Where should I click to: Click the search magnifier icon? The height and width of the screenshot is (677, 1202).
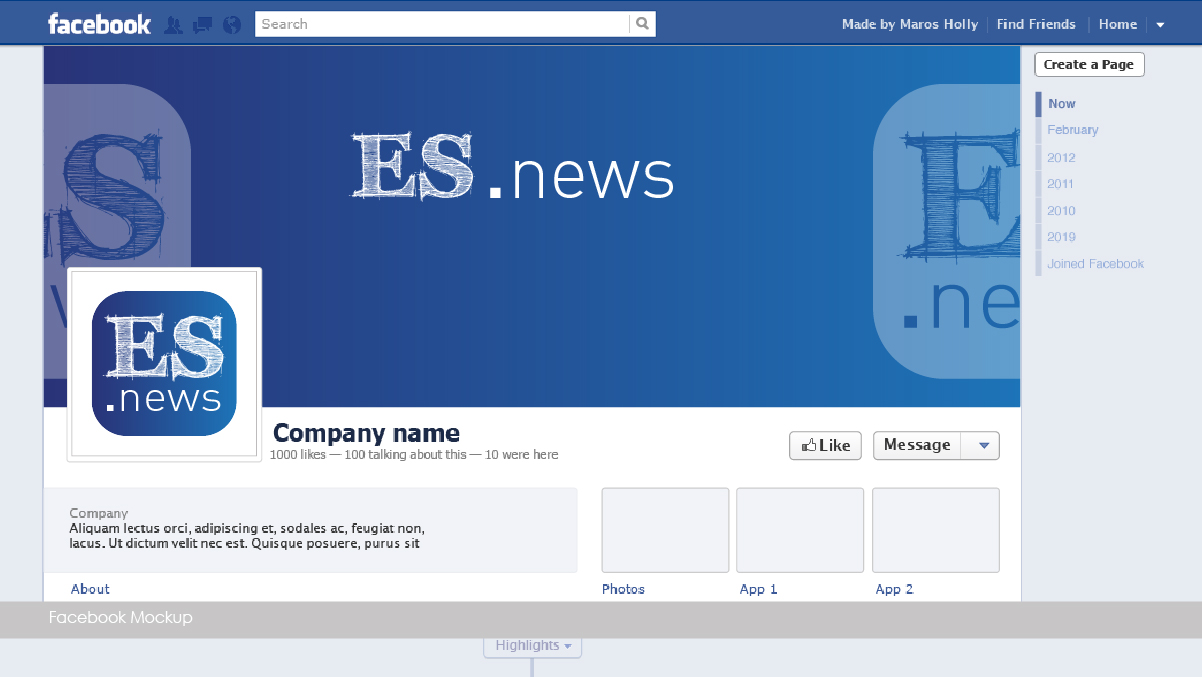tap(643, 24)
